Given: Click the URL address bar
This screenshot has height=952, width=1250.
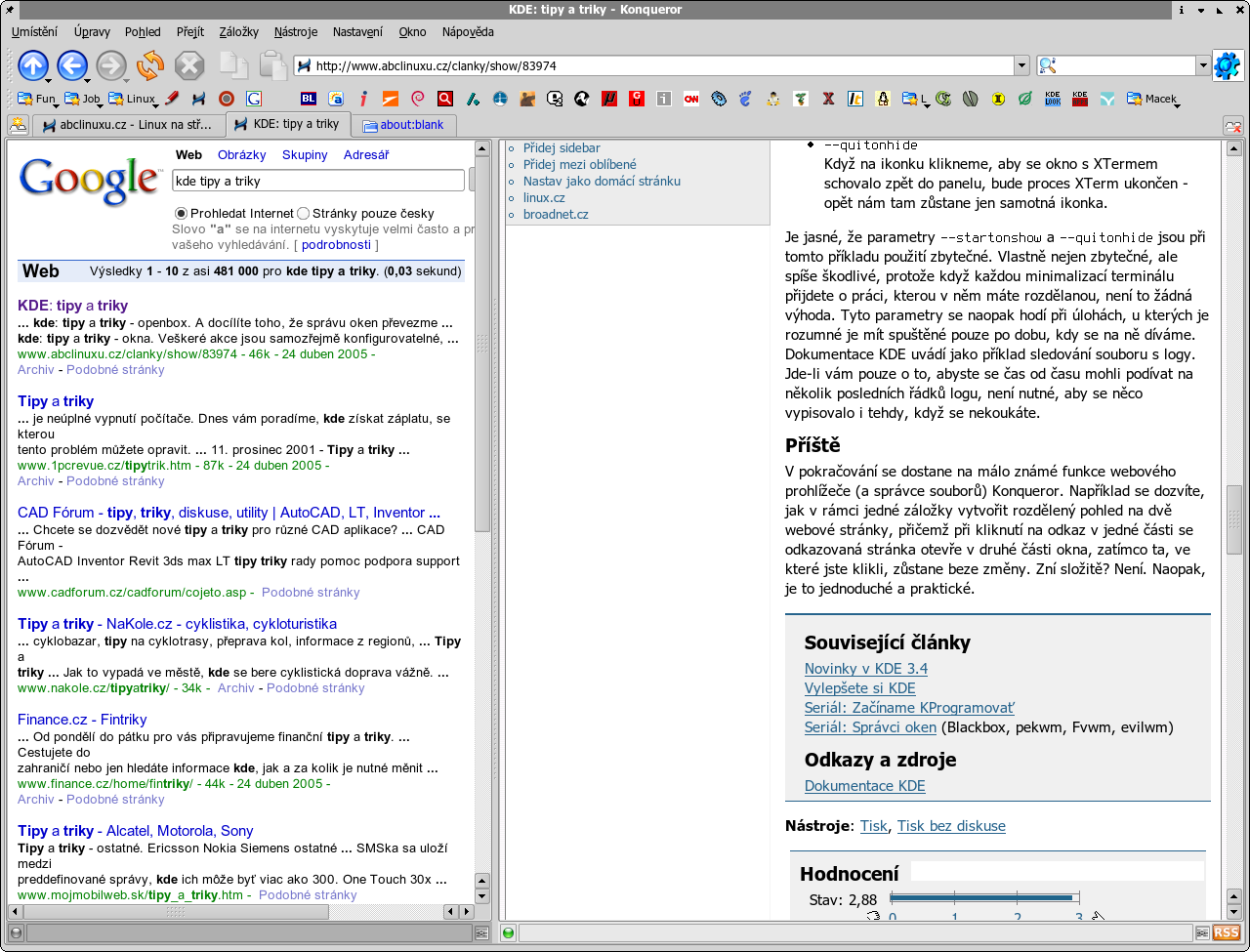Looking at the screenshot, I should 654,65.
